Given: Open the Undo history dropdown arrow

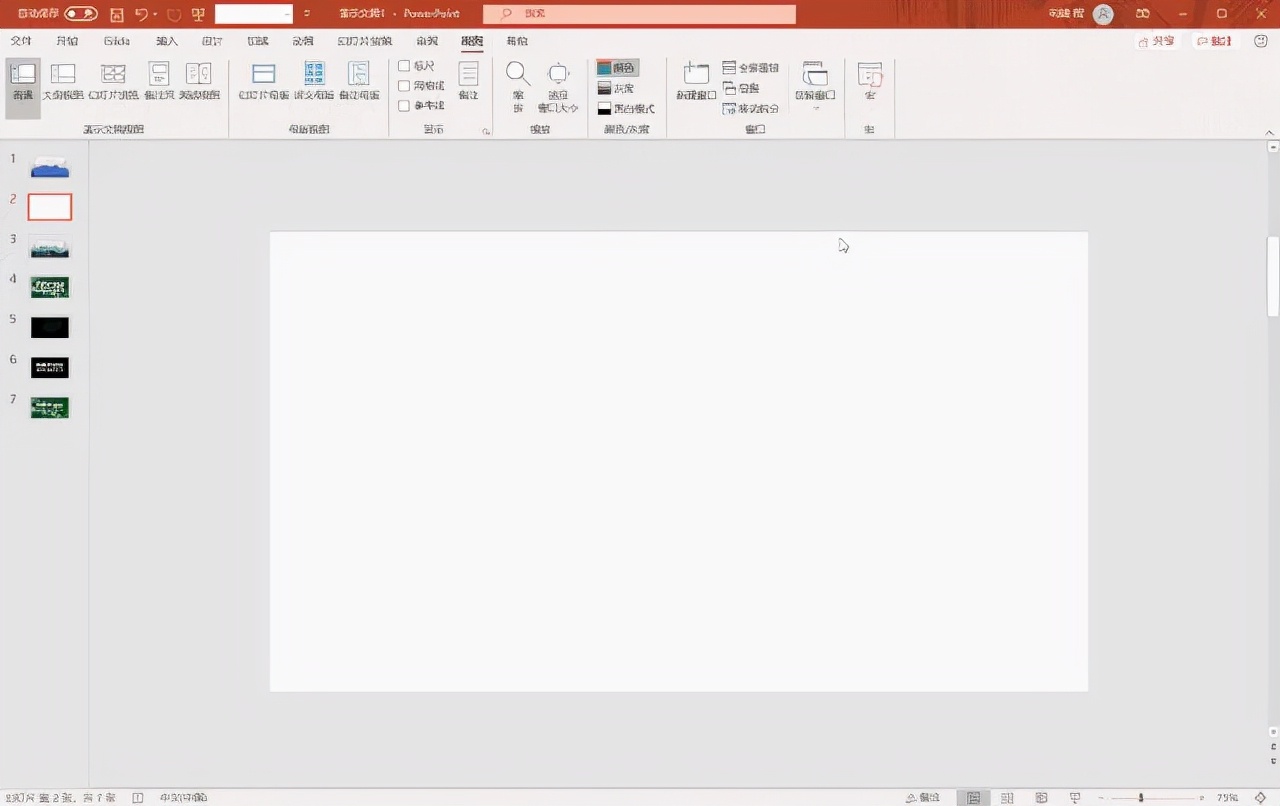Looking at the screenshot, I should click(155, 14).
